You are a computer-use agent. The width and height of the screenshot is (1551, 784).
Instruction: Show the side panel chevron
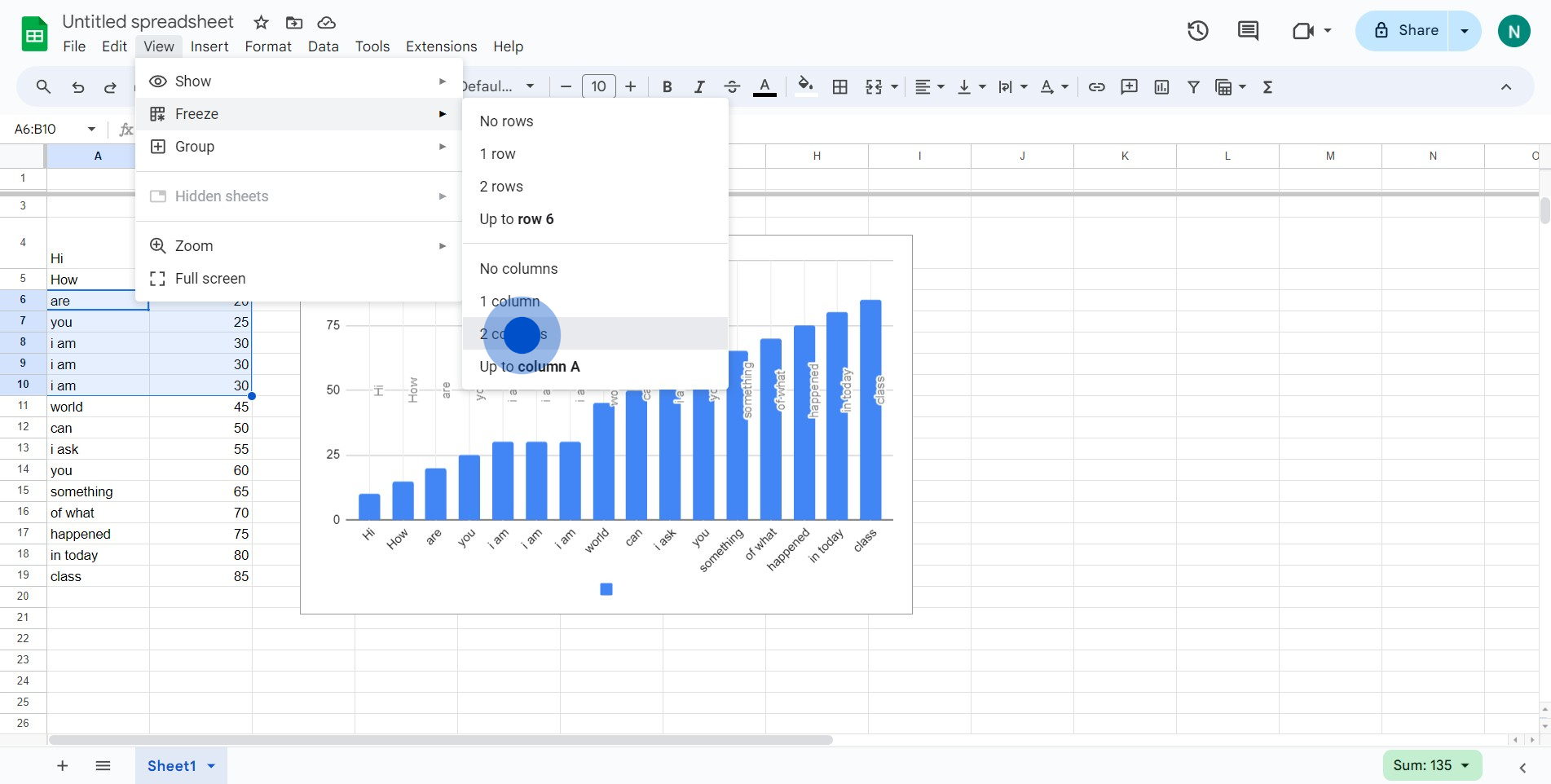pyautogui.click(x=1522, y=767)
